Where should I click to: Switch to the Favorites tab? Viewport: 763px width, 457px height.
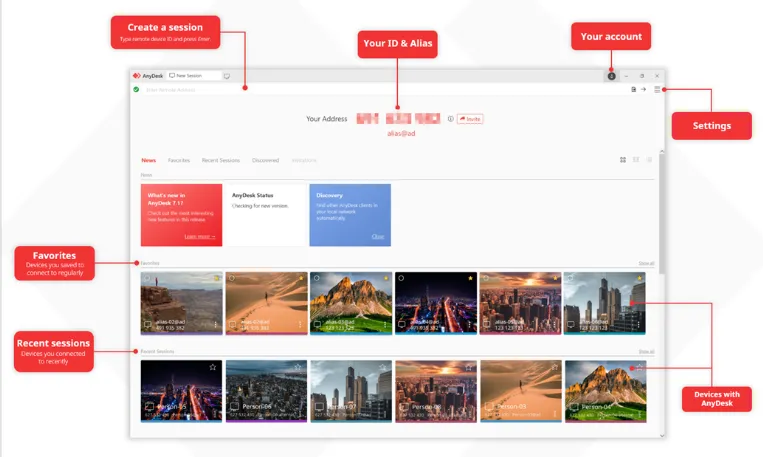click(179, 160)
